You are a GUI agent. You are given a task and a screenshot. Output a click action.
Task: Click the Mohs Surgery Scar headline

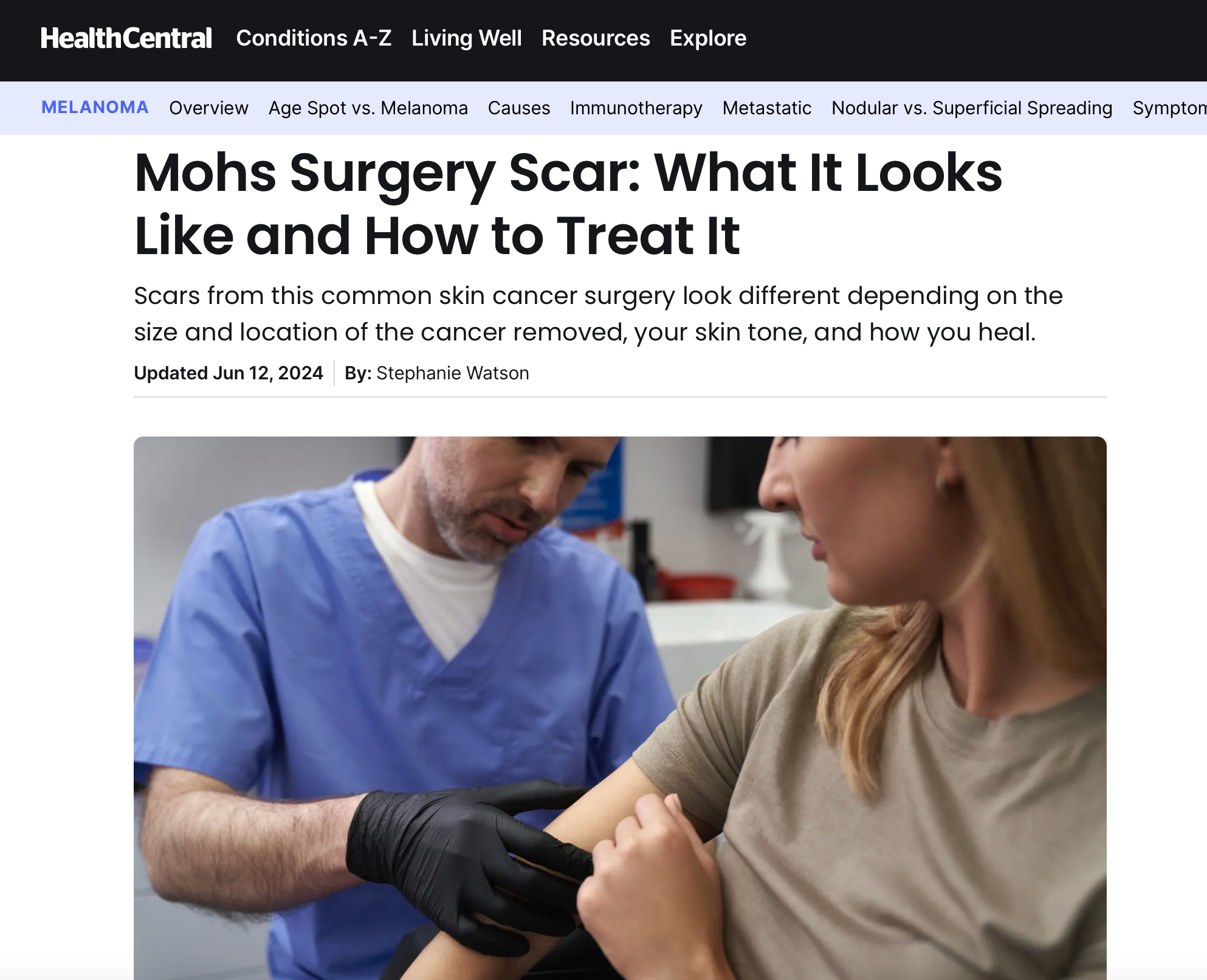568,204
